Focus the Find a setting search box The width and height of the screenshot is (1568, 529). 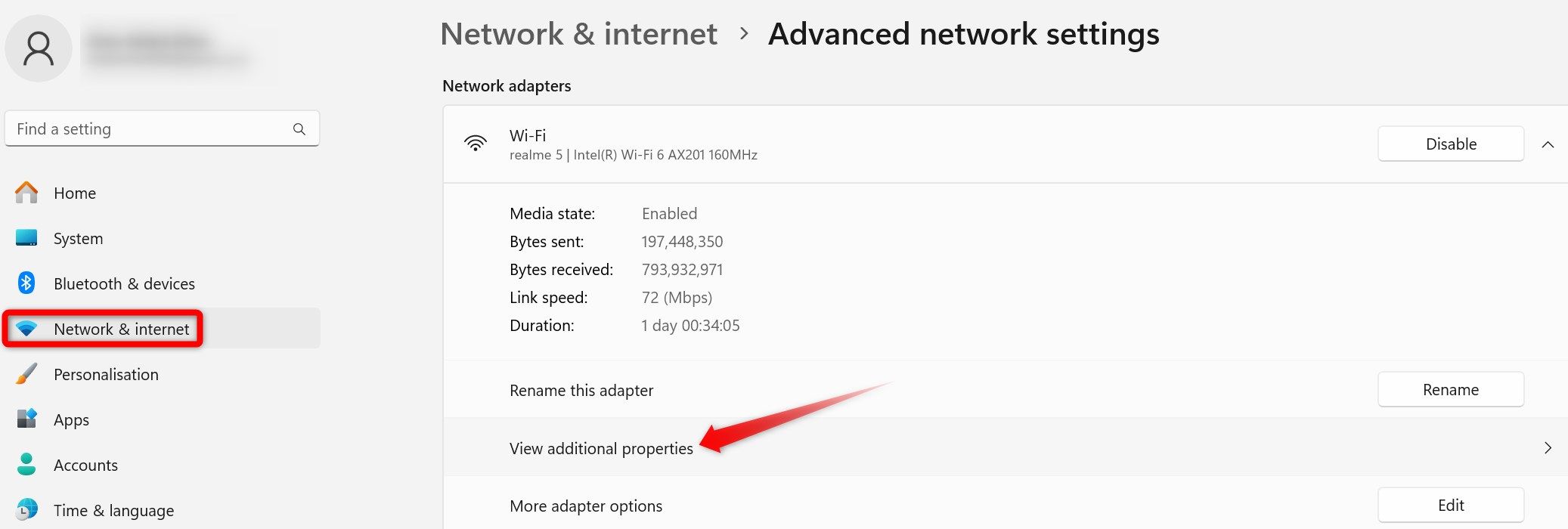151,129
